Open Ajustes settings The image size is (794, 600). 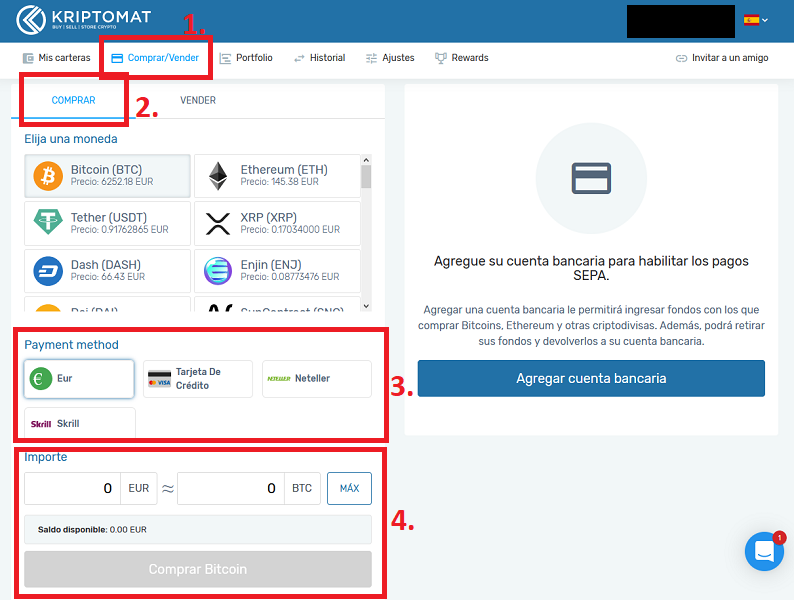click(x=390, y=58)
